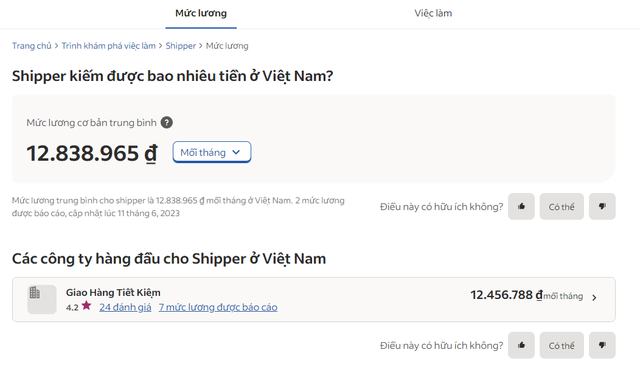The image size is (640, 386).
Task: Click thumbs down below the companies list
Action: [x=602, y=345]
